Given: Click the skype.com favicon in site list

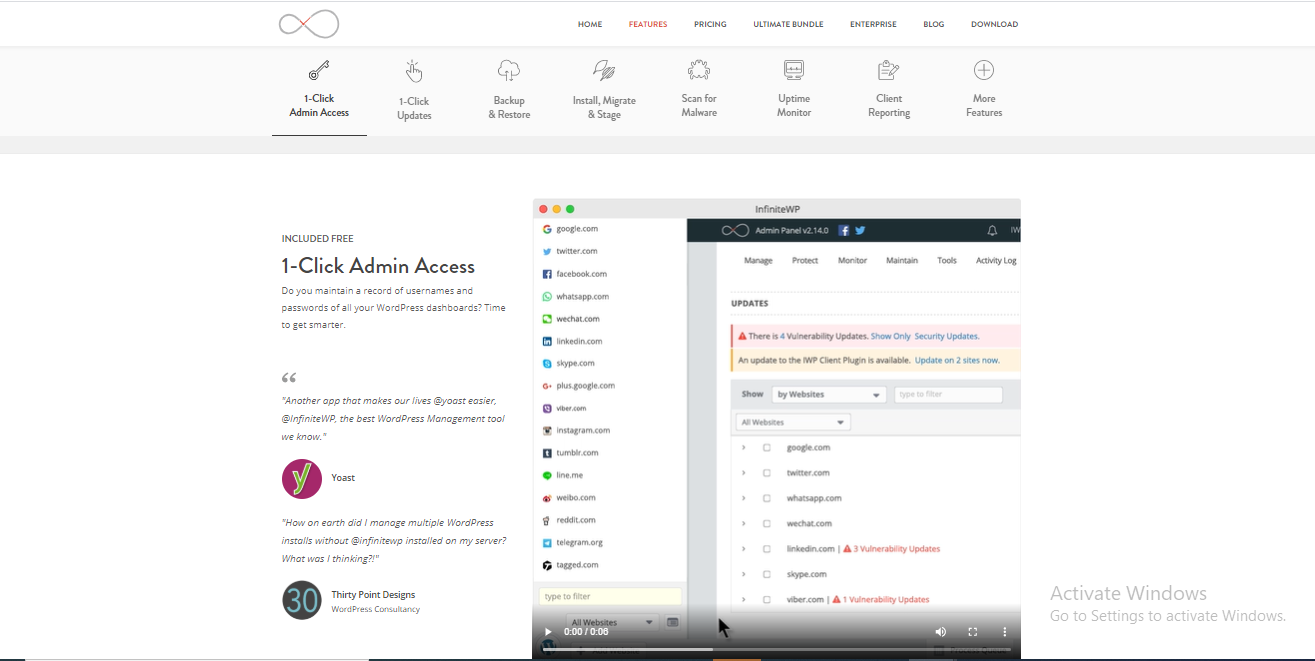Looking at the screenshot, I should (547, 364).
